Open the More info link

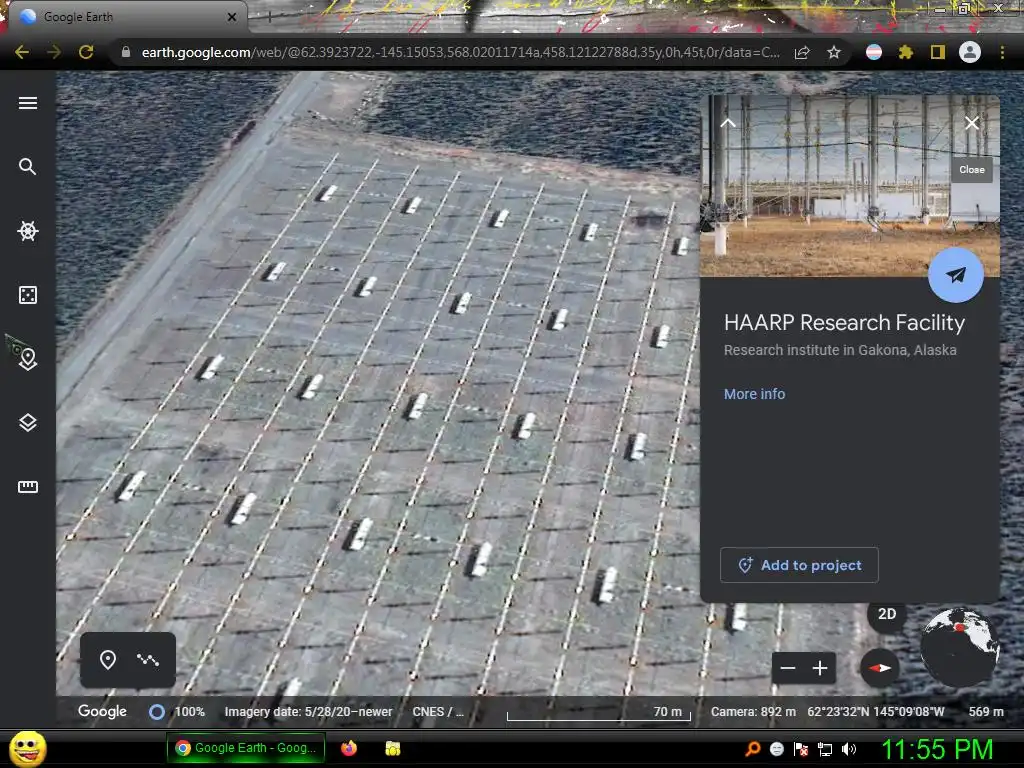pyautogui.click(x=754, y=394)
